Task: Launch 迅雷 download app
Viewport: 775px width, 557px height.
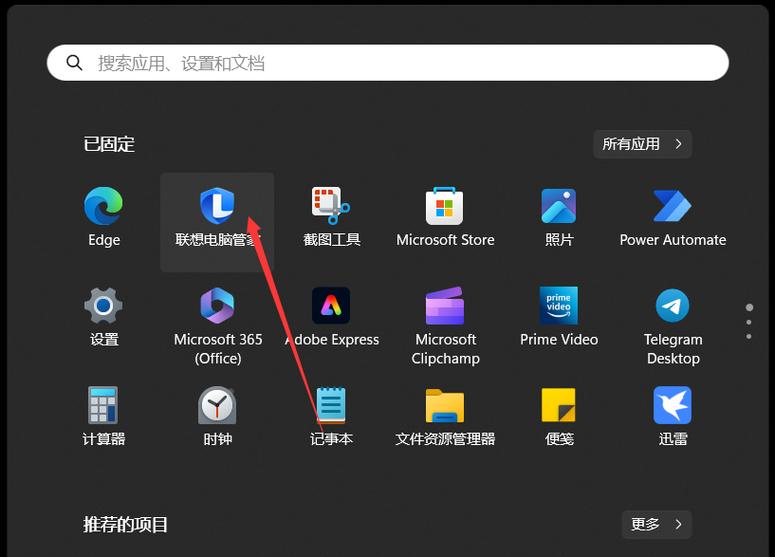Action: [673, 416]
